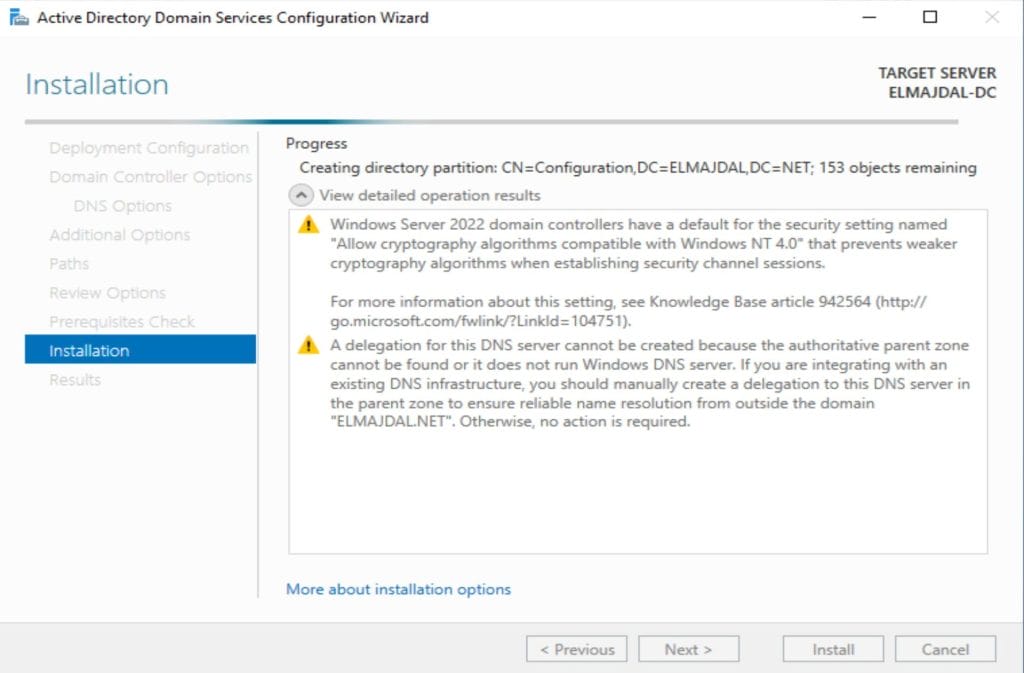Go to the Prerequisites Check step

121,322
